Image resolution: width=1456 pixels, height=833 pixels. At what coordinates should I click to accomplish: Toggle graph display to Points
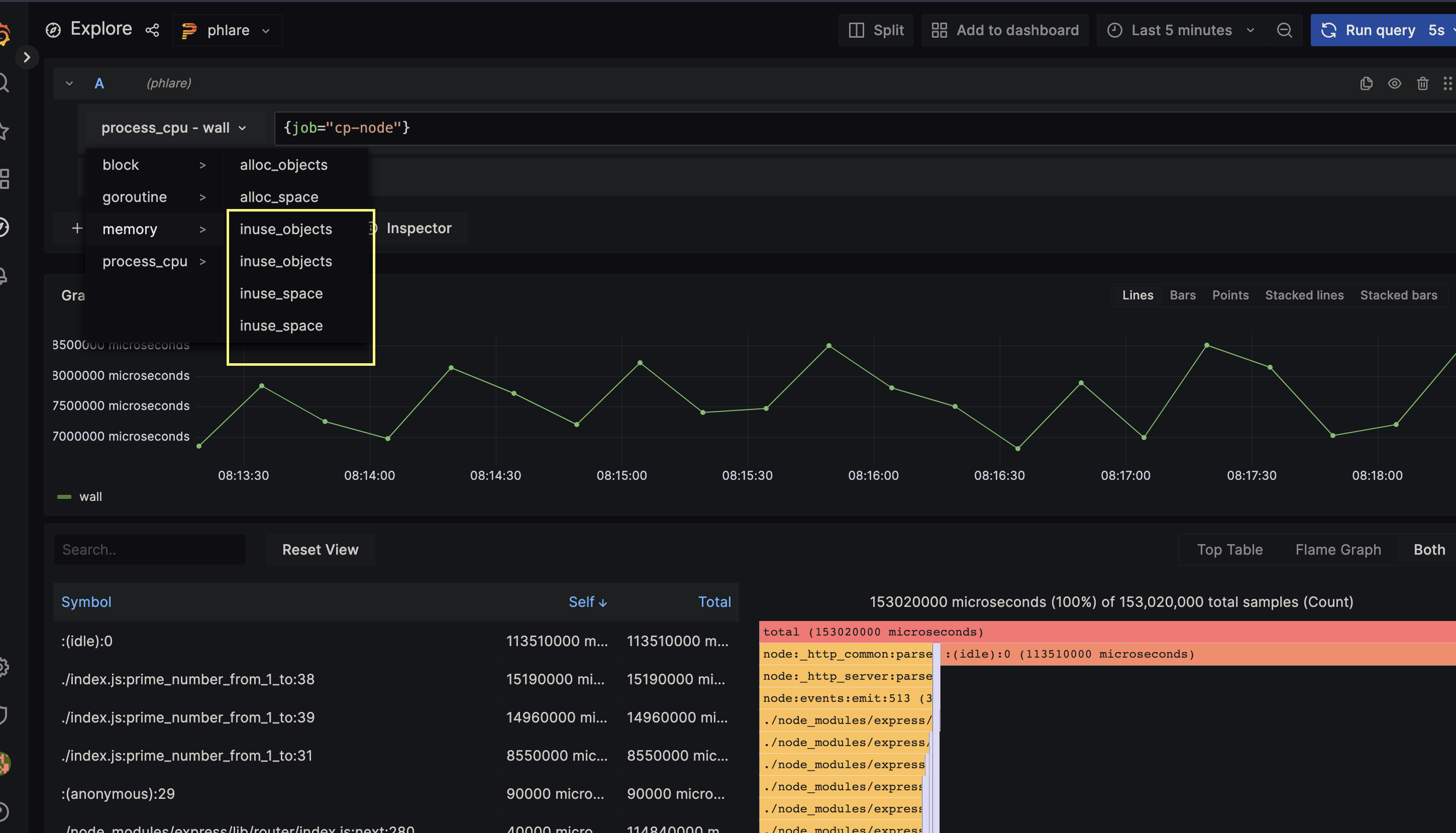1230,295
